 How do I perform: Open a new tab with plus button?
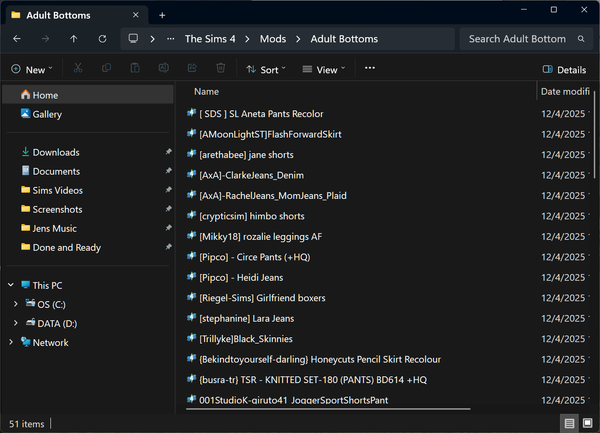click(162, 14)
